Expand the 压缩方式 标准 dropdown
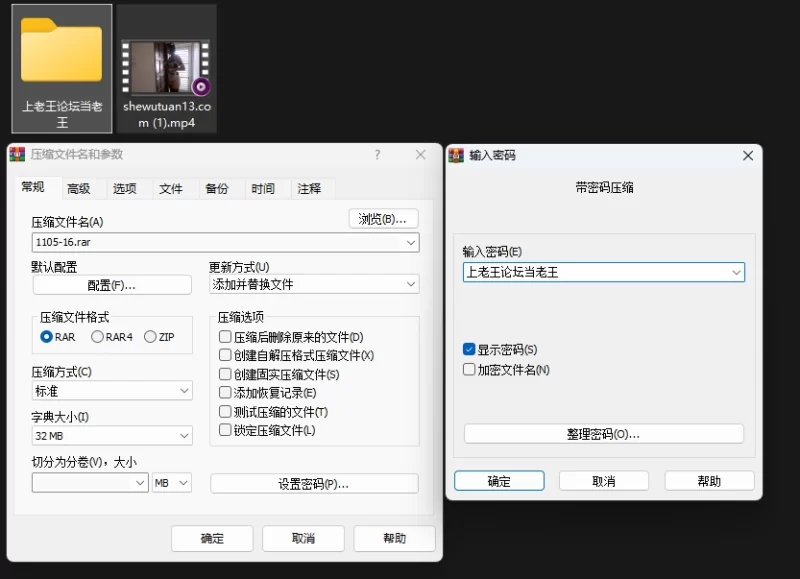This screenshot has width=800, height=579. [x=184, y=391]
